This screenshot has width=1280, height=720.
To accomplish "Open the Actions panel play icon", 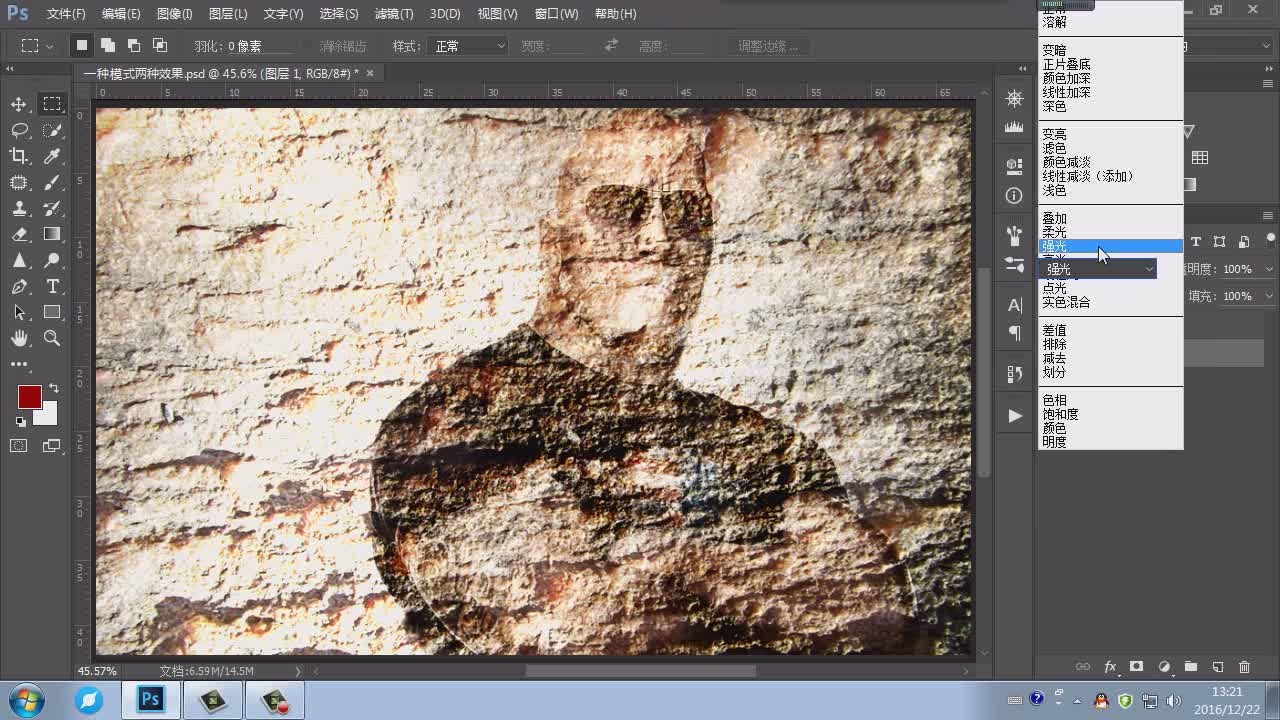I will [x=1014, y=415].
